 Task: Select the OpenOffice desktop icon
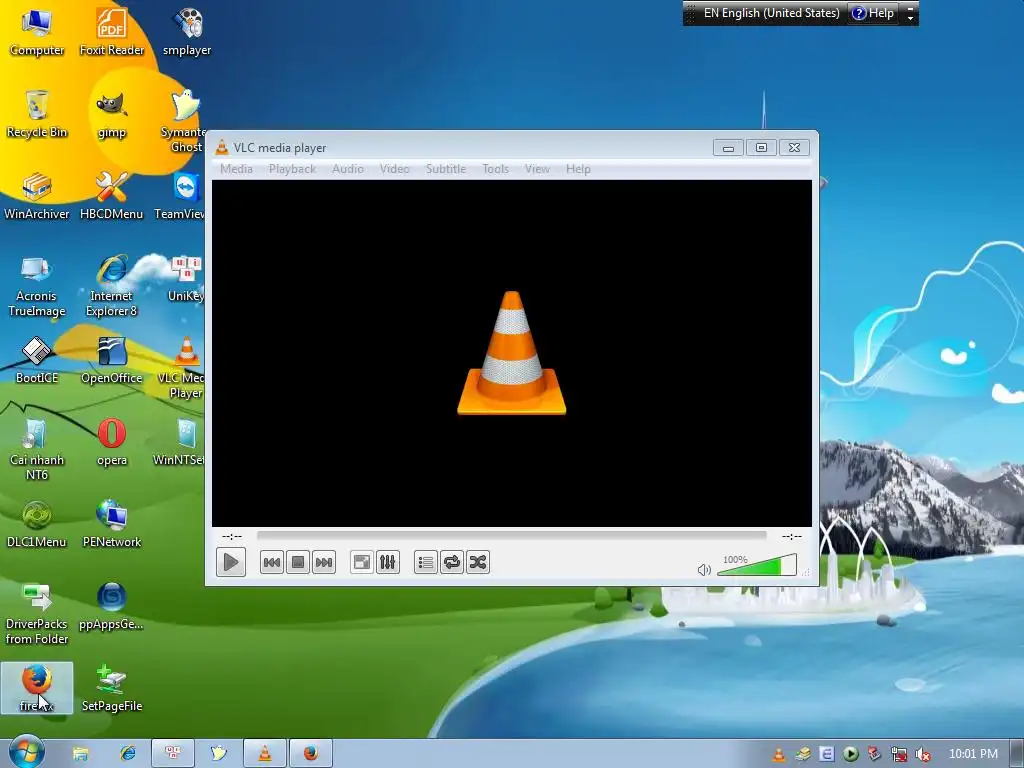[112, 360]
